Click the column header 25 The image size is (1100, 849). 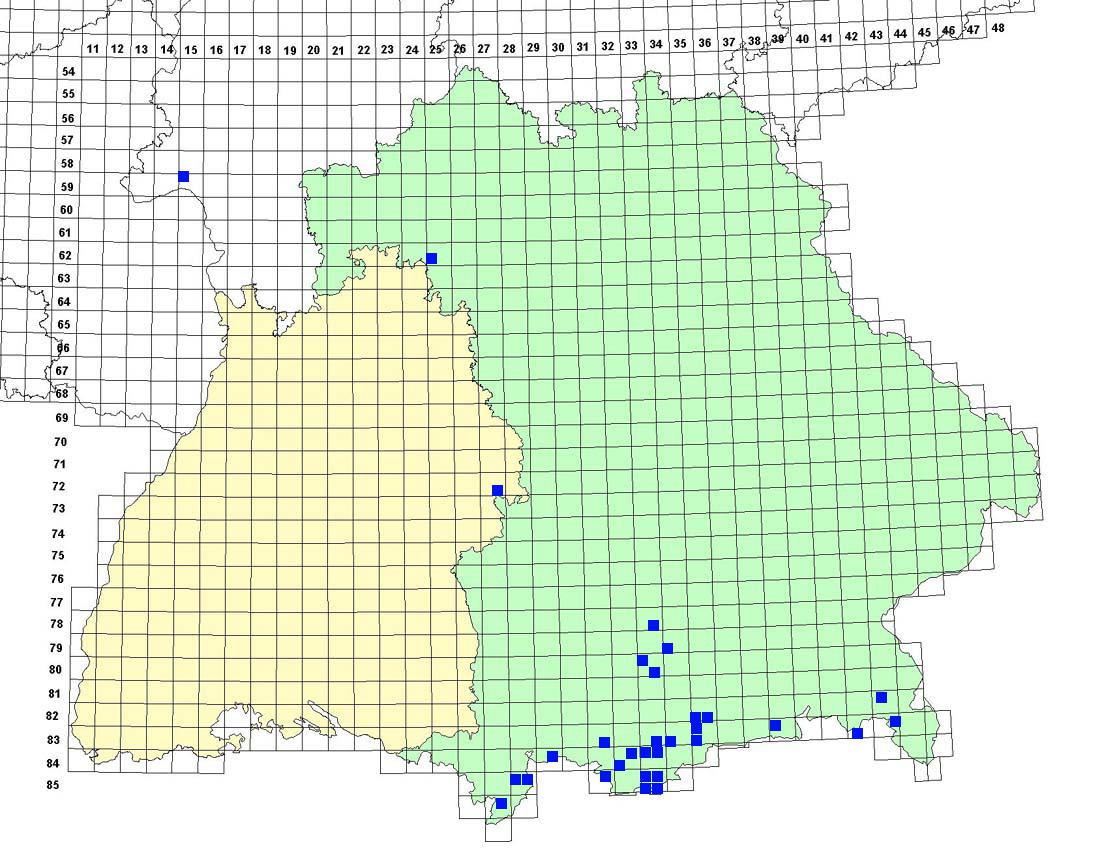(x=435, y=49)
